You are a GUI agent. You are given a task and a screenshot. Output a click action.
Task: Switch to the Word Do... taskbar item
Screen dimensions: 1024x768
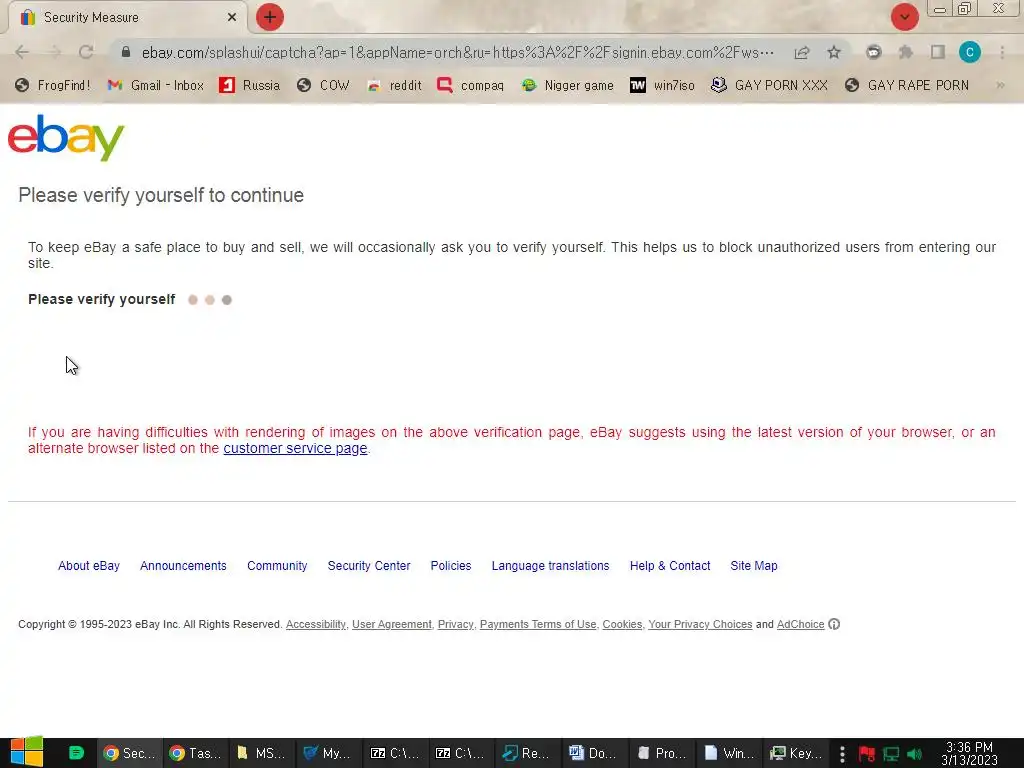point(594,754)
